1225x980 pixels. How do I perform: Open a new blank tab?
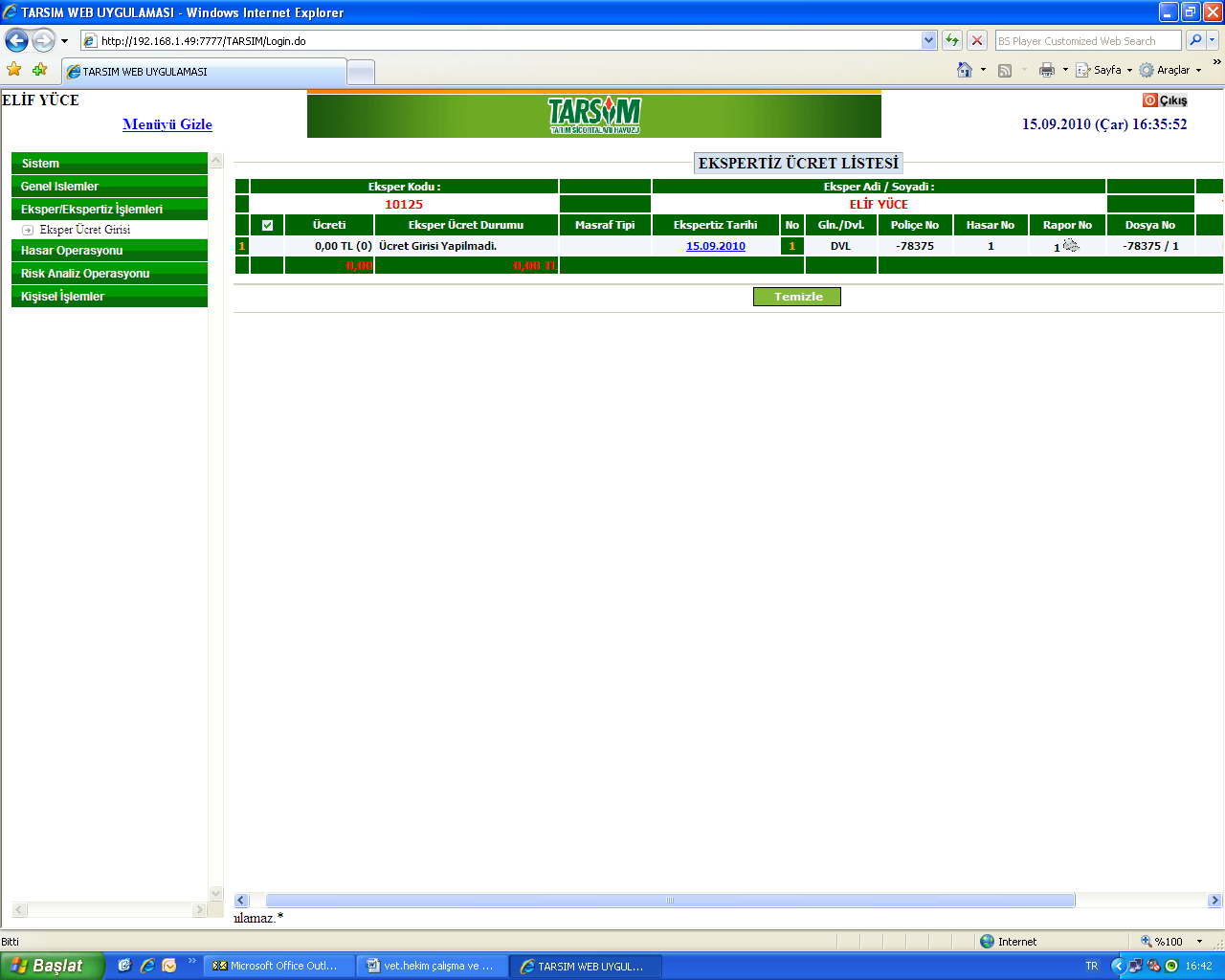(x=361, y=72)
